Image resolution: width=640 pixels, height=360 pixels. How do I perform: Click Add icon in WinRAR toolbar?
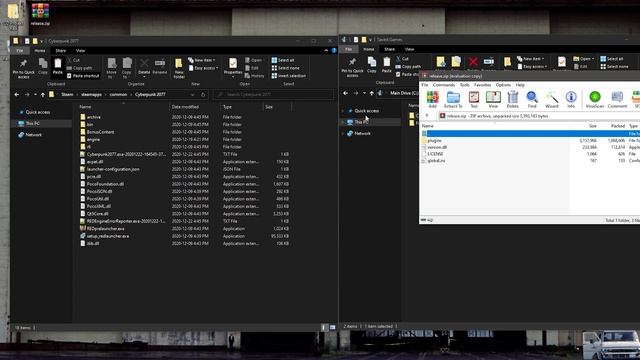(432, 99)
